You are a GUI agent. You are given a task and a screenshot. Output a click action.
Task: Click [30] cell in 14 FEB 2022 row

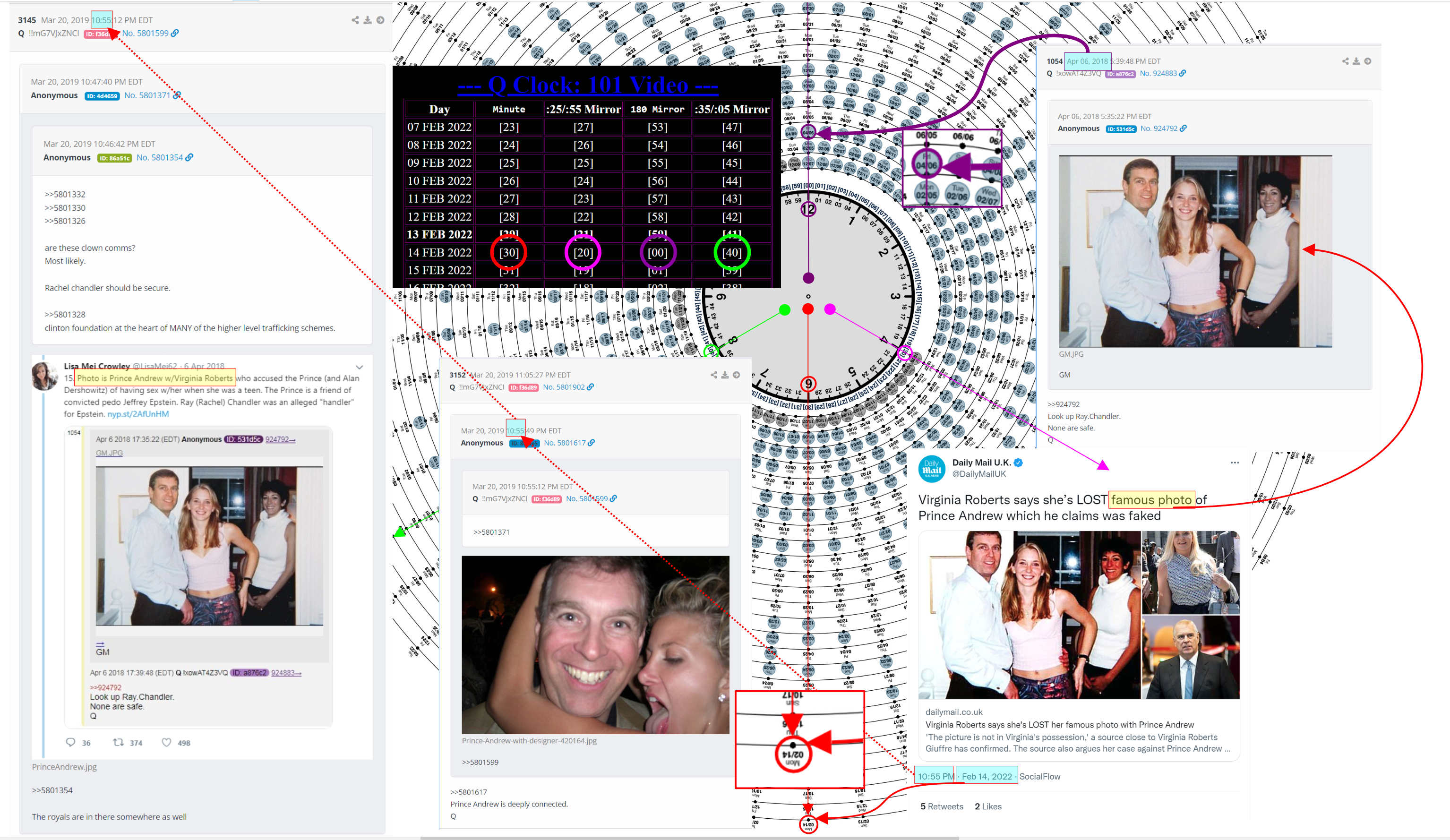click(509, 253)
